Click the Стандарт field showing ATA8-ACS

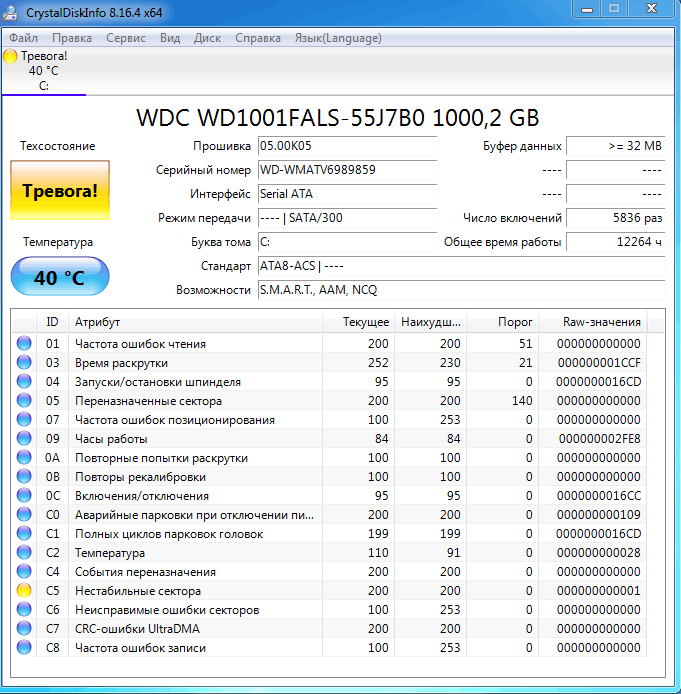tap(462, 266)
